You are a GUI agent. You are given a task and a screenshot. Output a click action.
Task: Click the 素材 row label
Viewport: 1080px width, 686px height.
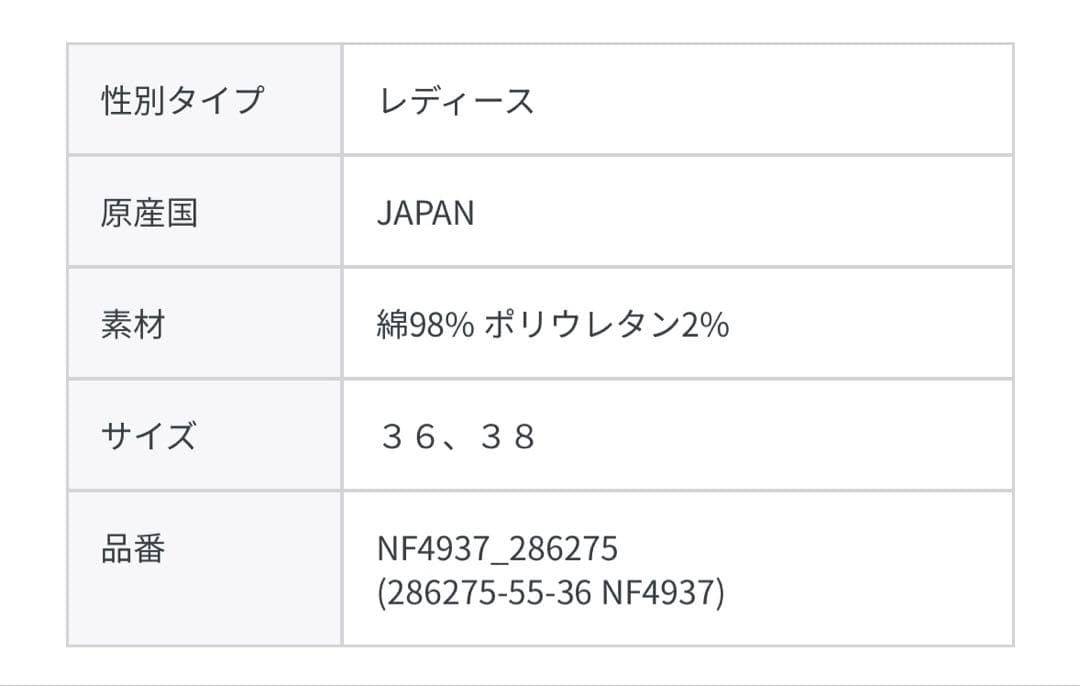132,325
